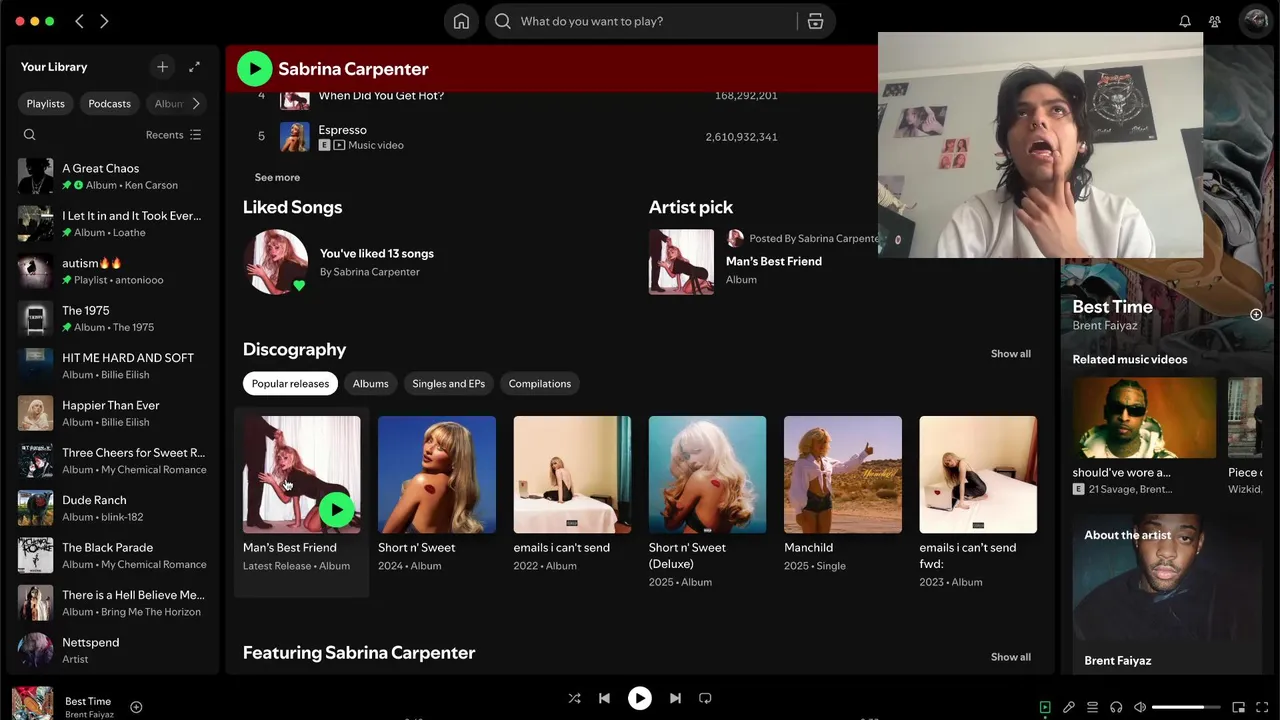1280x720 pixels.
Task: Toggle repeat in player bar
Action: 705,698
